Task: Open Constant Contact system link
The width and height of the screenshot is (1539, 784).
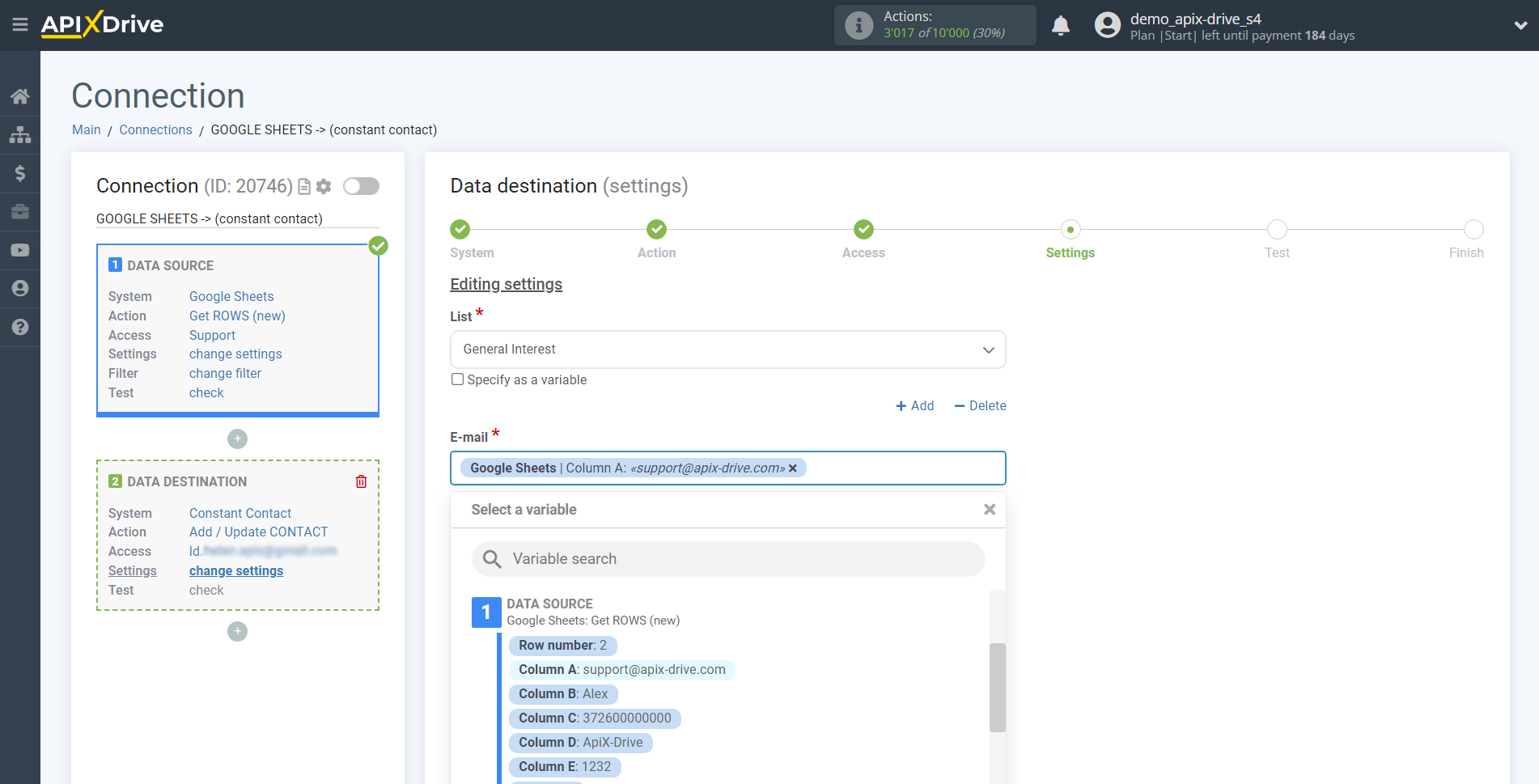Action: click(x=240, y=514)
